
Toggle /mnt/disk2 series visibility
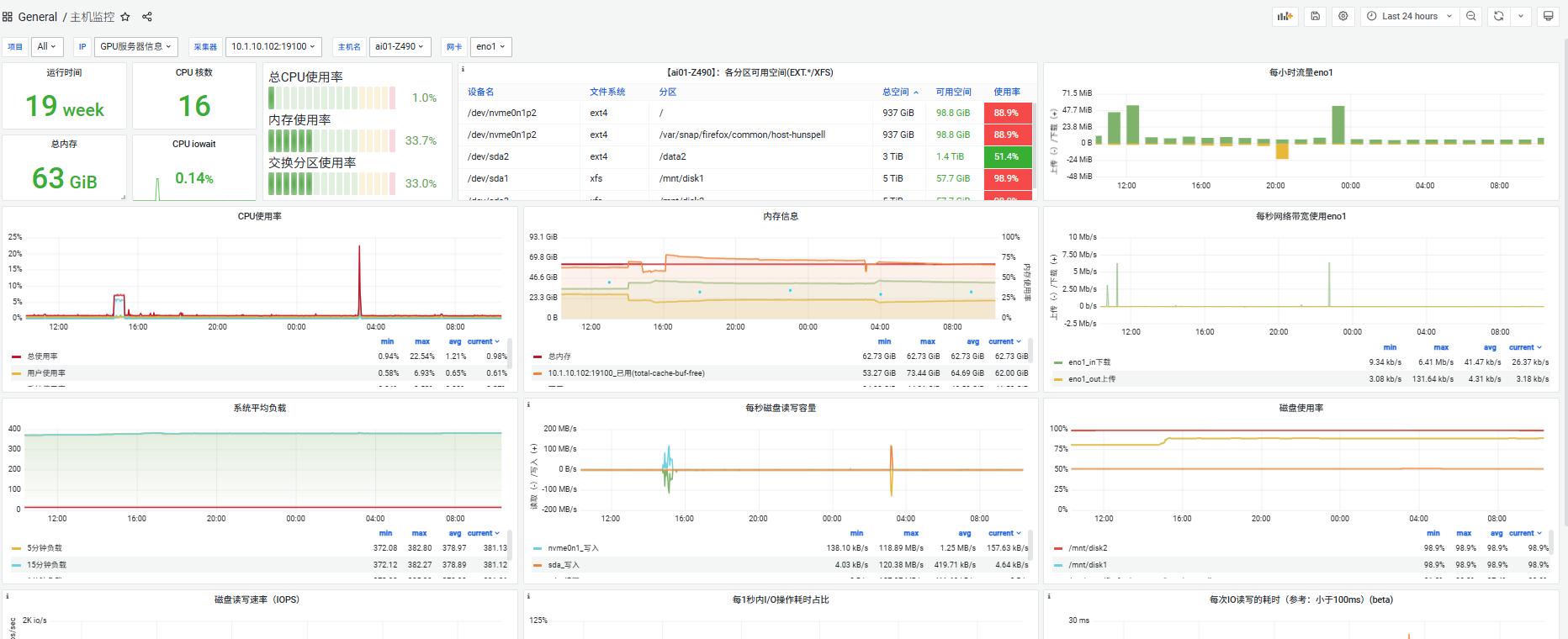[x=1088, y=548]
